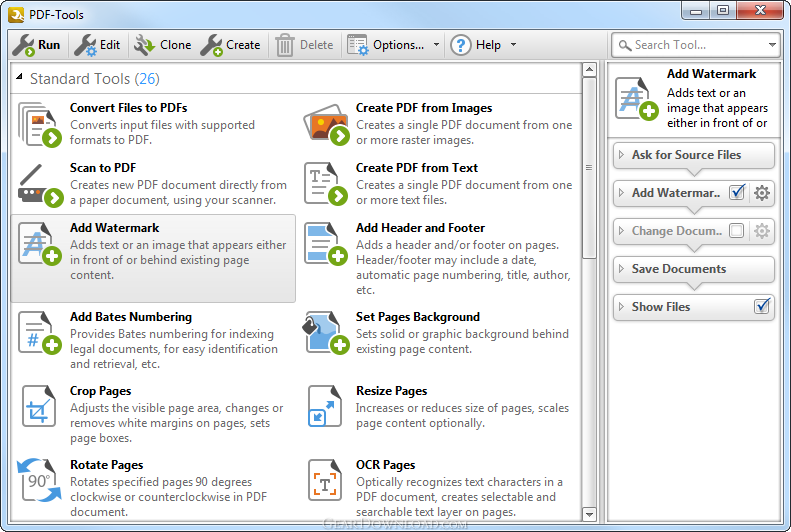
Task: Select the Set Pages Background icon
Action: (x=326, y=333)
